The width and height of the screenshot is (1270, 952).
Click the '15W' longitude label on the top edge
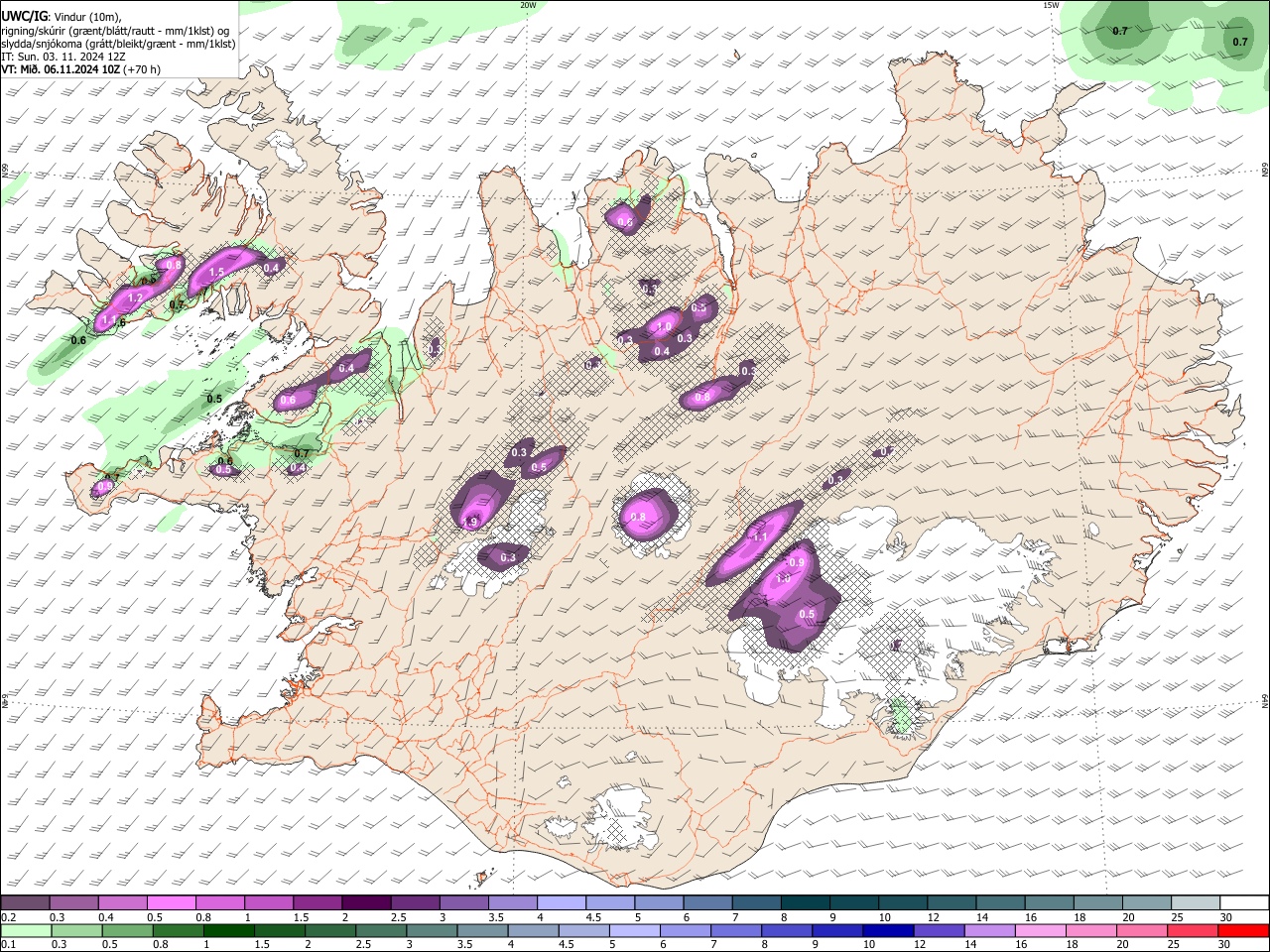[1052, 5]
